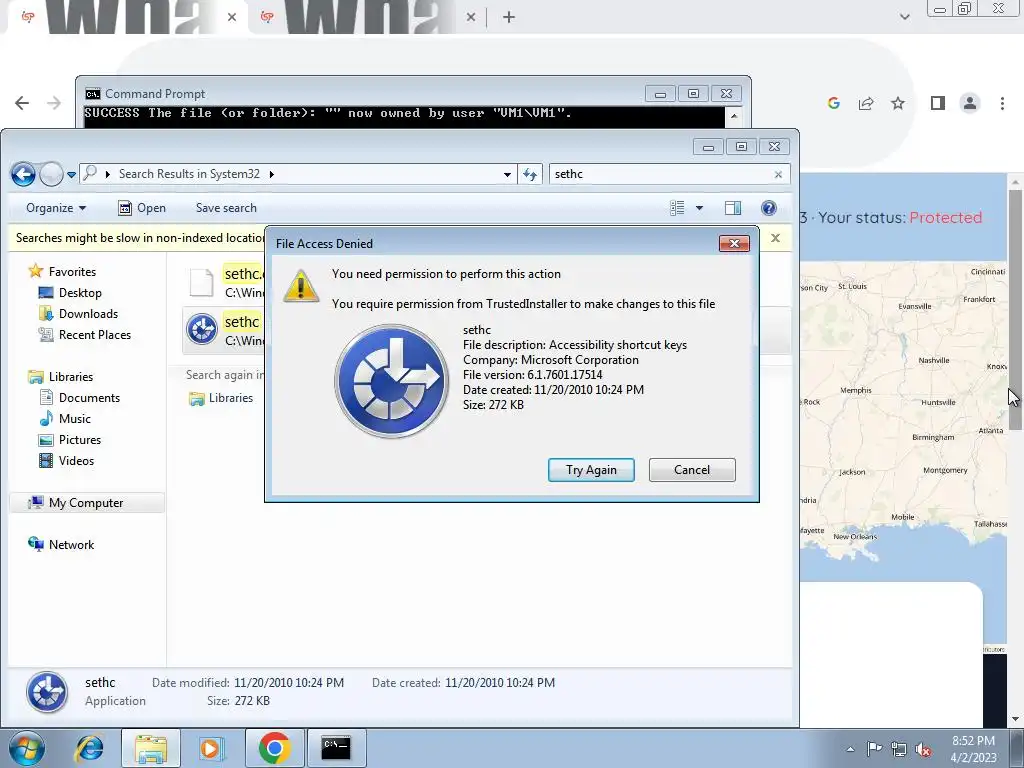
Task: Open Windows Media Player from taskbar
Action: (211, 748)
